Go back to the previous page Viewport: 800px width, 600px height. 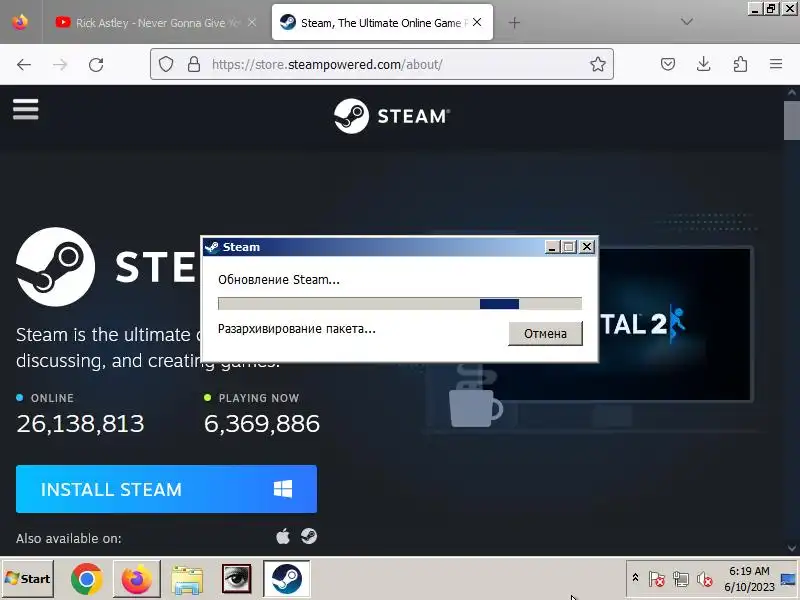24,64
